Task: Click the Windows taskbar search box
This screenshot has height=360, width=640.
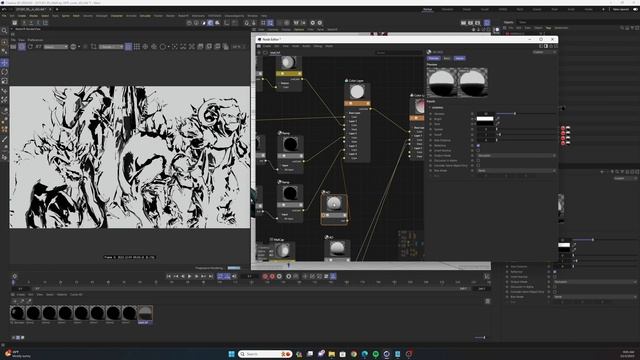Action: pyautogui.click(x=265, y=354)
